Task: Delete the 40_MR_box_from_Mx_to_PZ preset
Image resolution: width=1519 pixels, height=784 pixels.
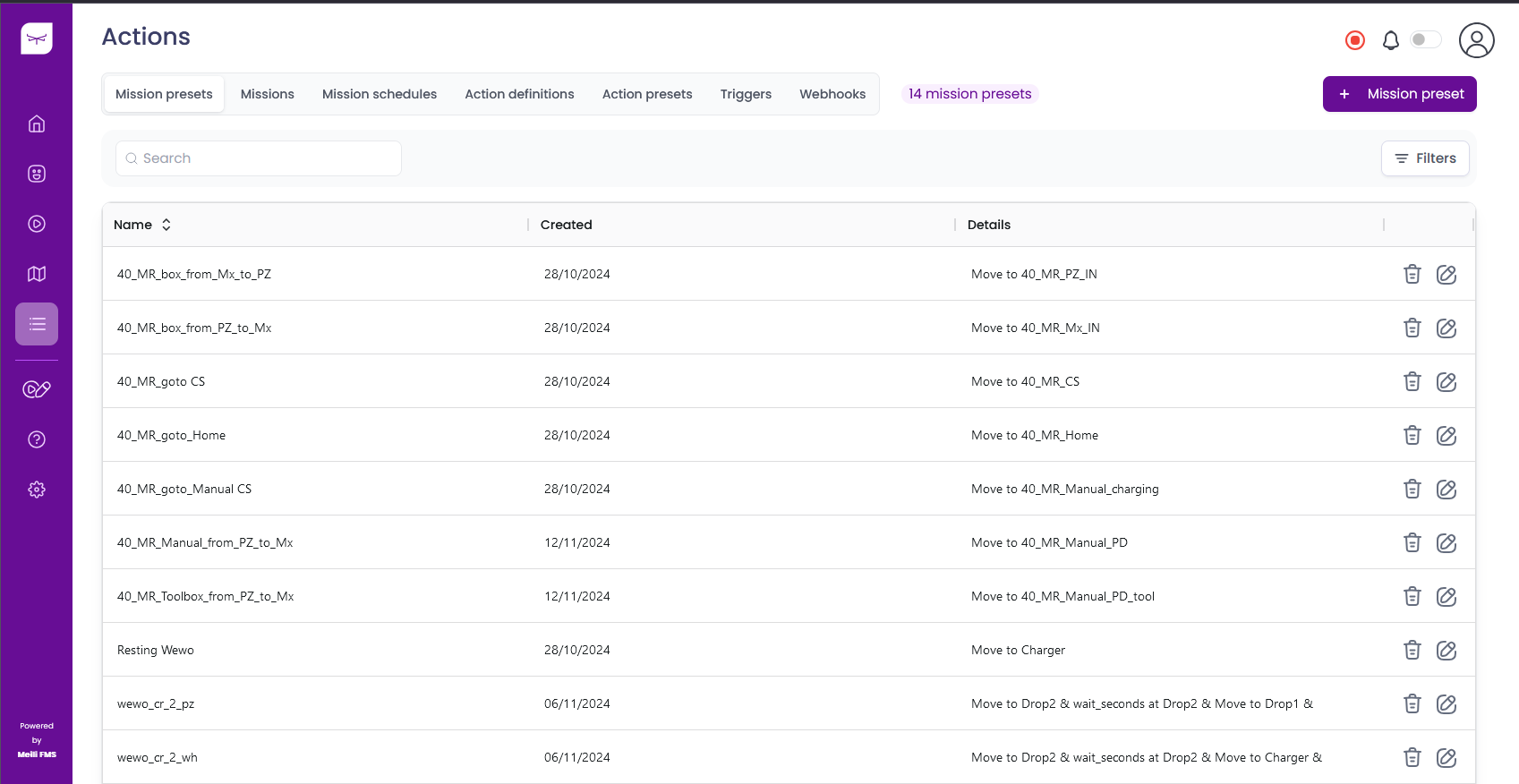Action: (1412, 274)
